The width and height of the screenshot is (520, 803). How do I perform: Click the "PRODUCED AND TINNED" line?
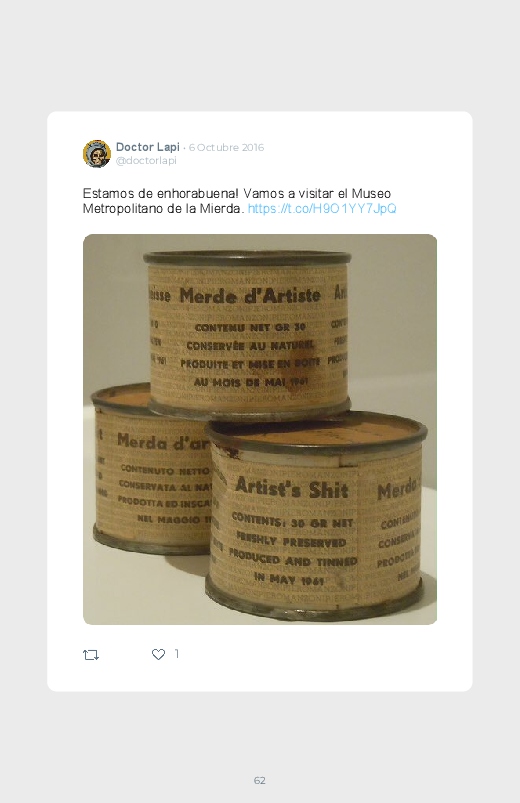pos(293,559)
